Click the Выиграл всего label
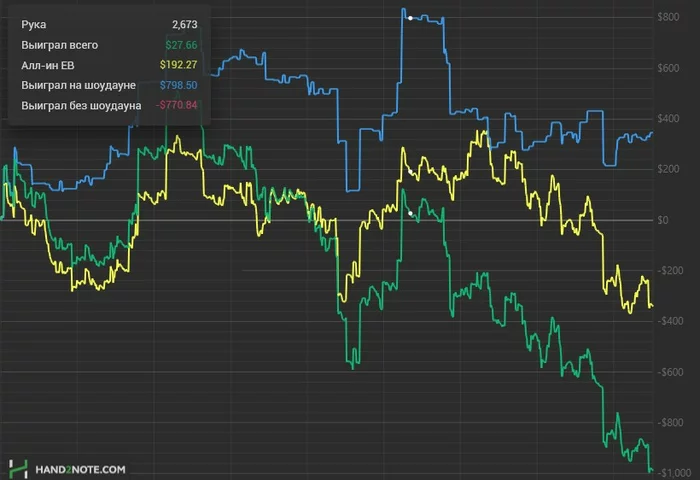This screenshot has width=700, height=480. pos(59,45)
